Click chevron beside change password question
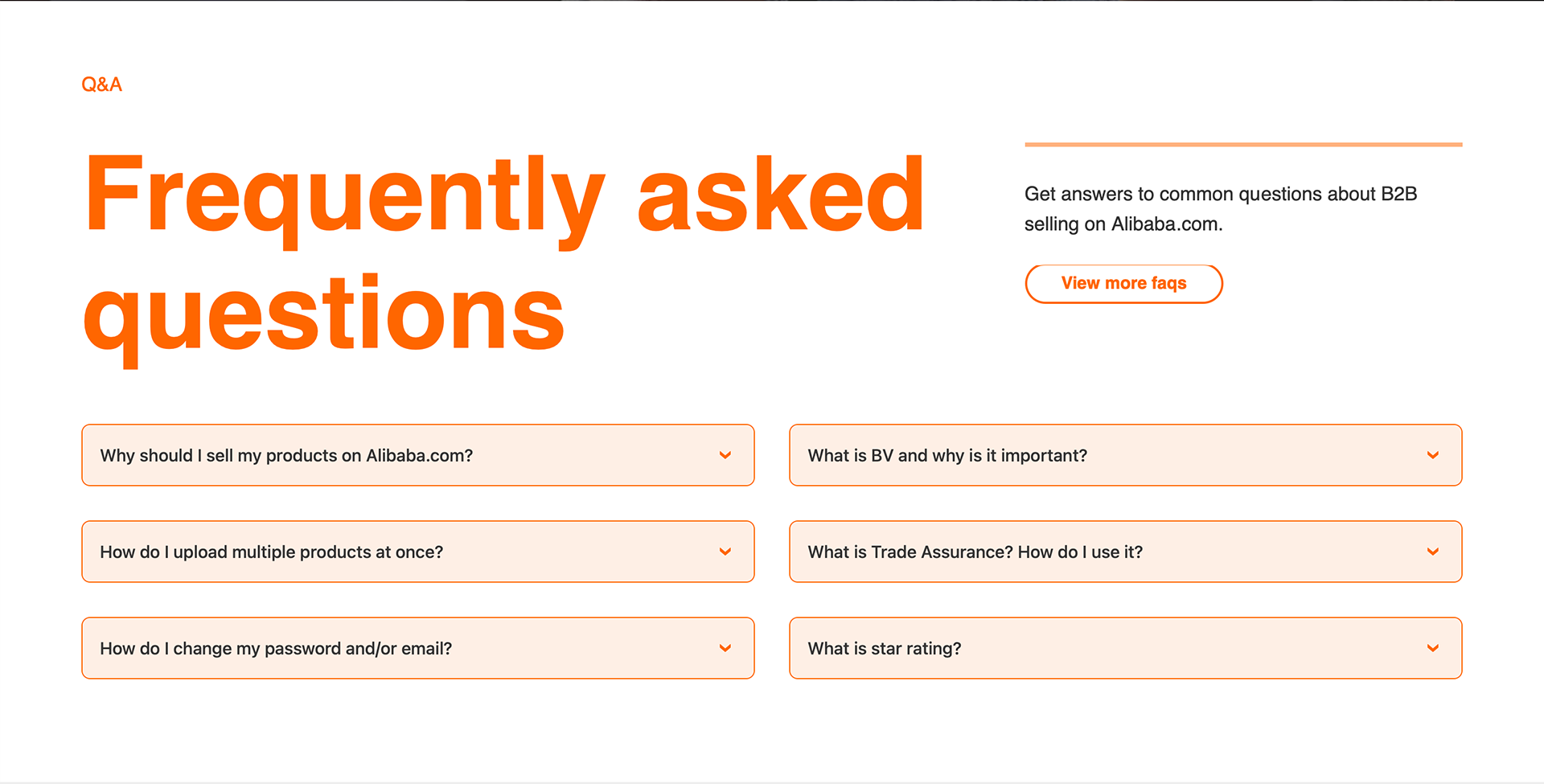This screenshot has width=1544, height=784. click(x=725, y=648)
